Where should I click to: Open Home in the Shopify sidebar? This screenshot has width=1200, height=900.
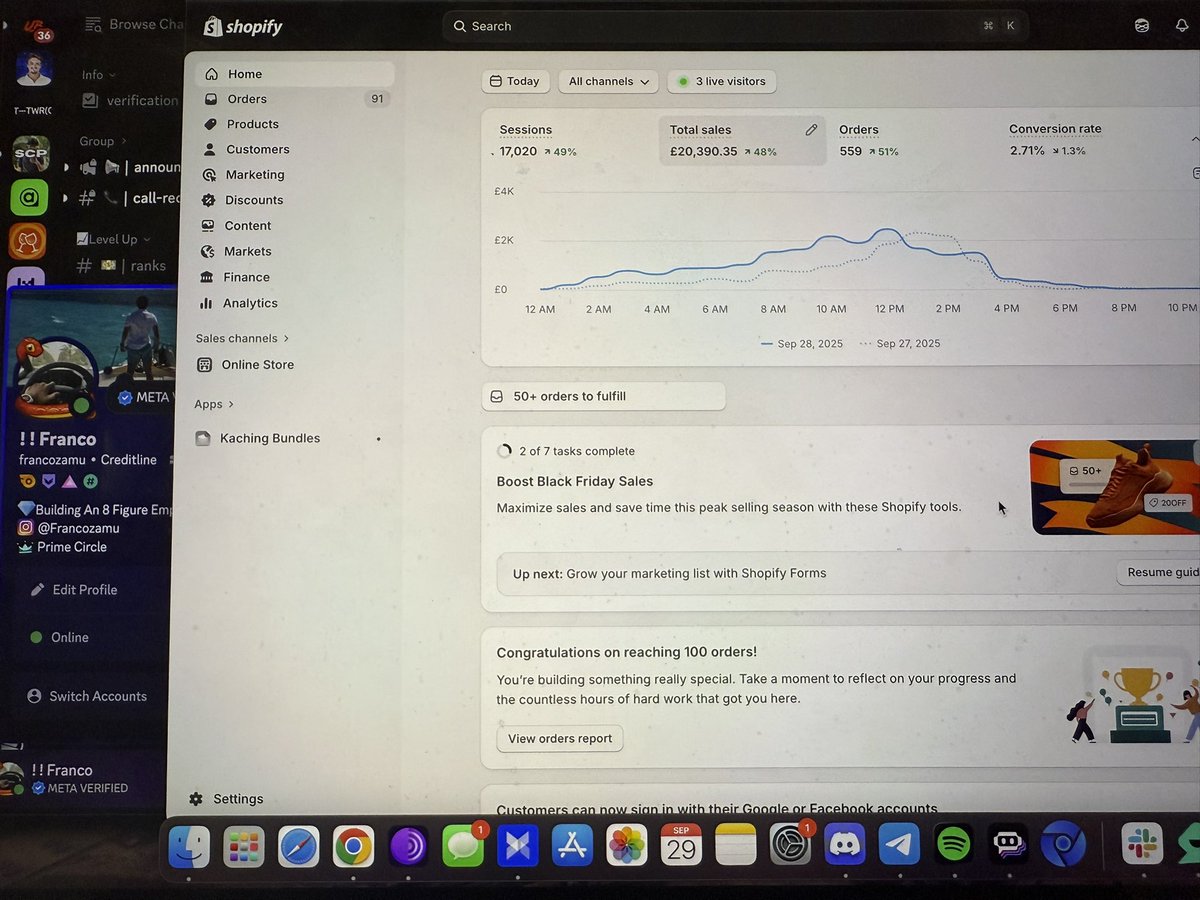294,74
